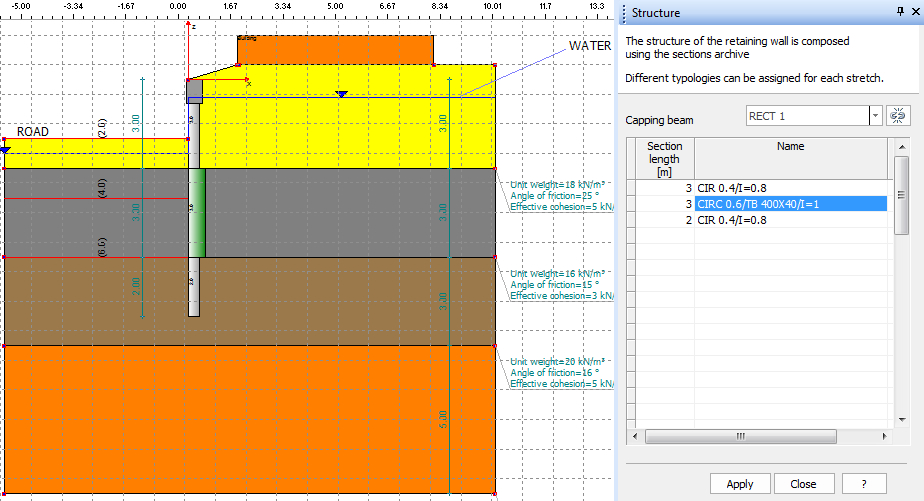Open the Capping beam RECT 1 dropdown
924x501 pixels.
(x=876, y=116)
